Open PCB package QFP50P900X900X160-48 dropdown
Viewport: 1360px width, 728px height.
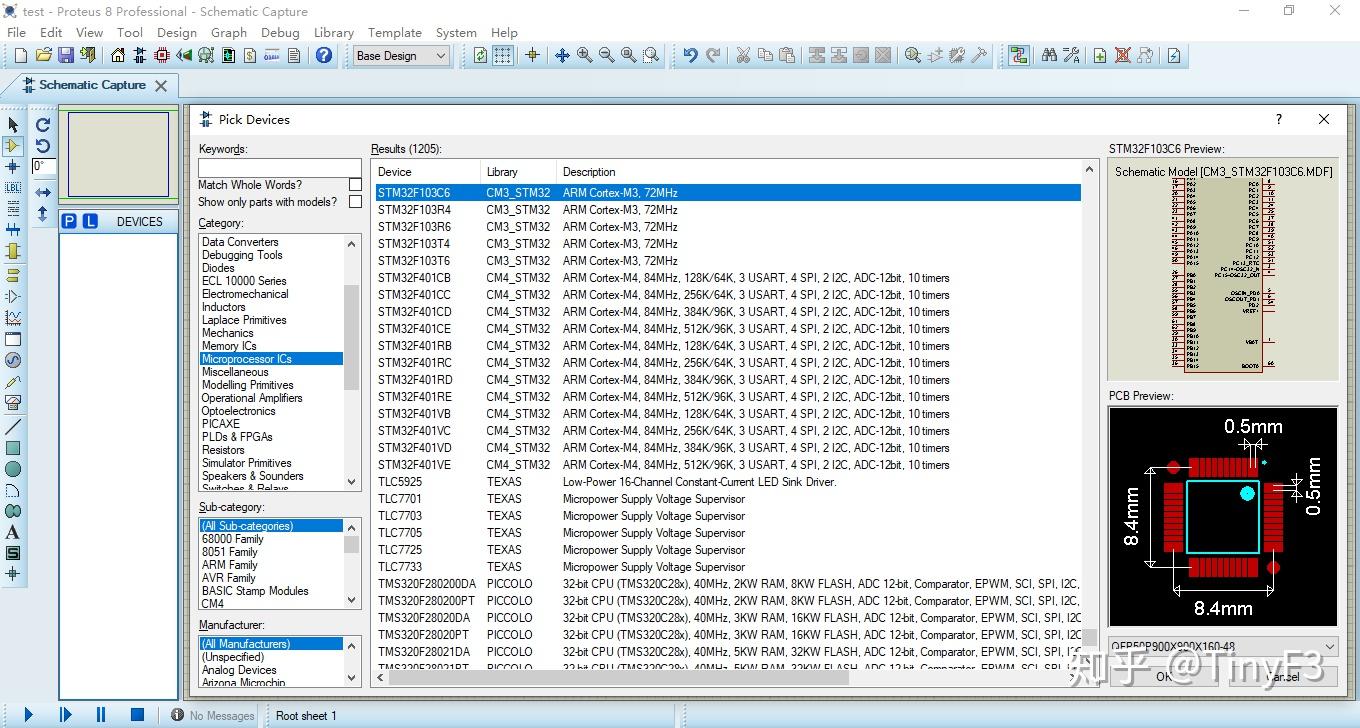tap(1223, 646)
